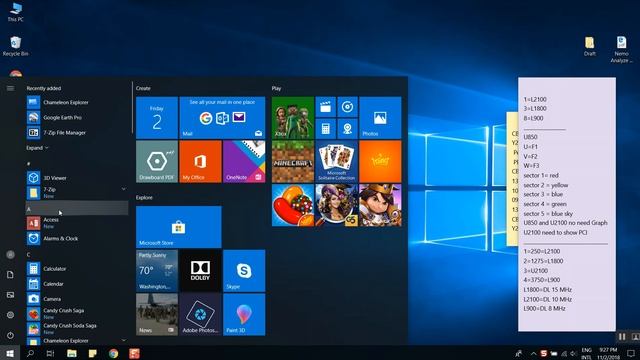The image size is (640, 360).
Task: Open News tile
Action: coord(157,314)
